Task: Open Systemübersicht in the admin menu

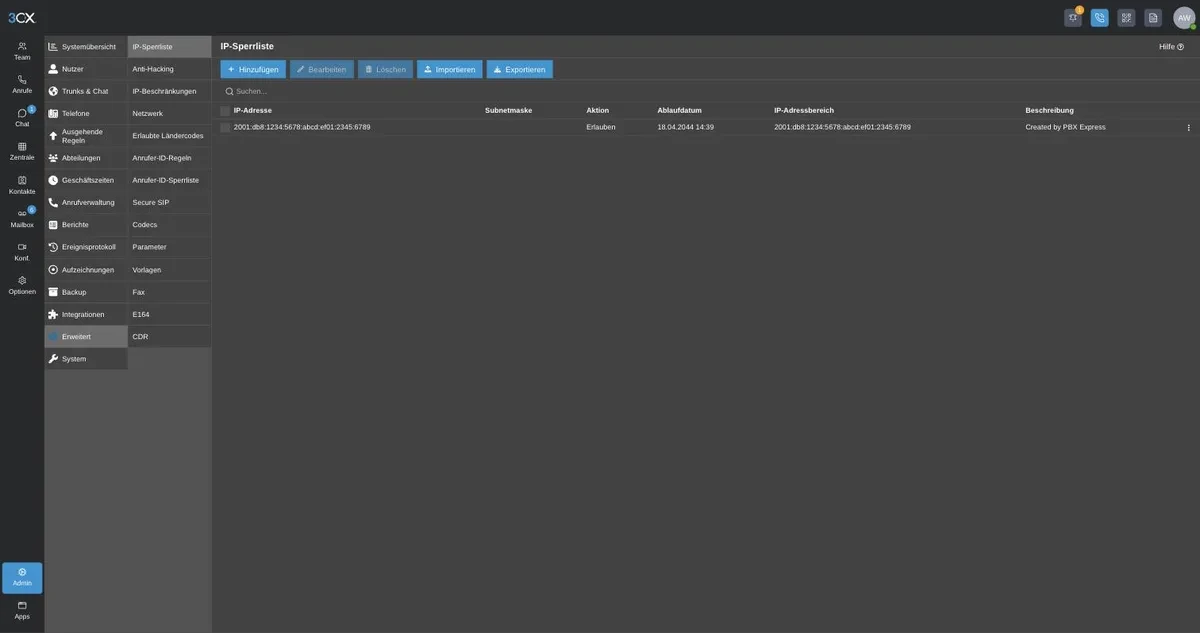Action: (x=86, y=47)
